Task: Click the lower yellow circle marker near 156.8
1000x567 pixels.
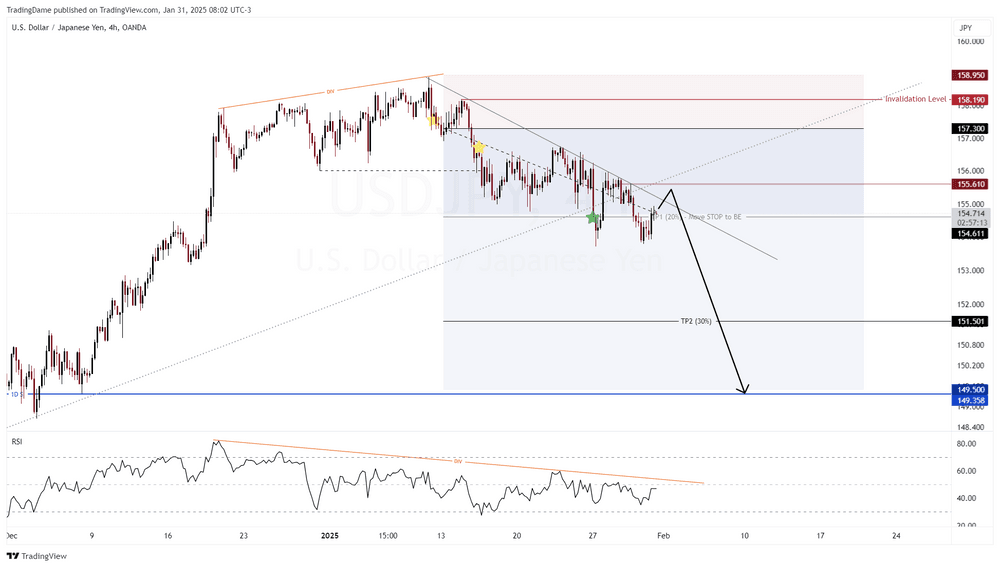Action: click(x=479, y=148)
